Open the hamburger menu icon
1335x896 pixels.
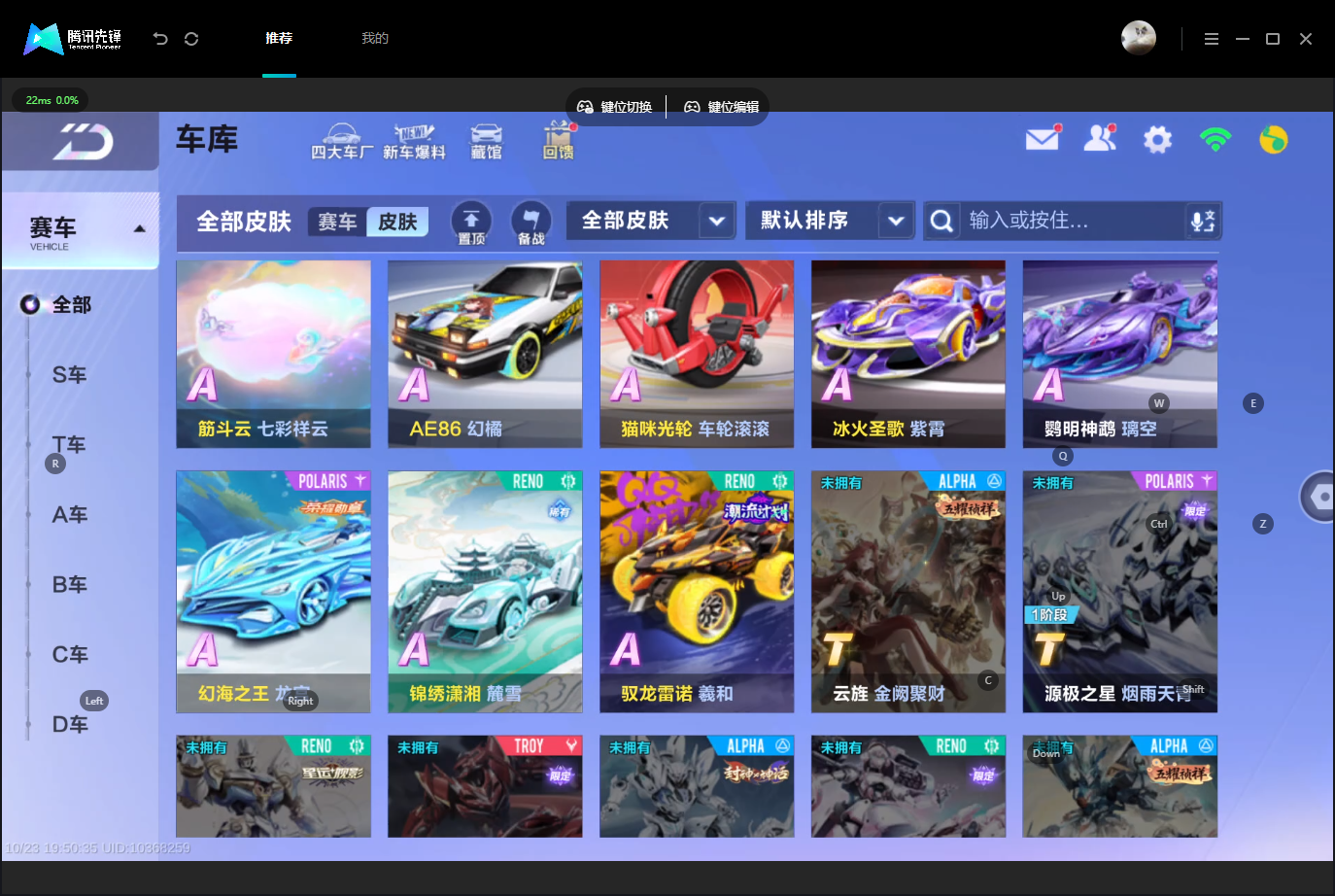[1211, 39]
